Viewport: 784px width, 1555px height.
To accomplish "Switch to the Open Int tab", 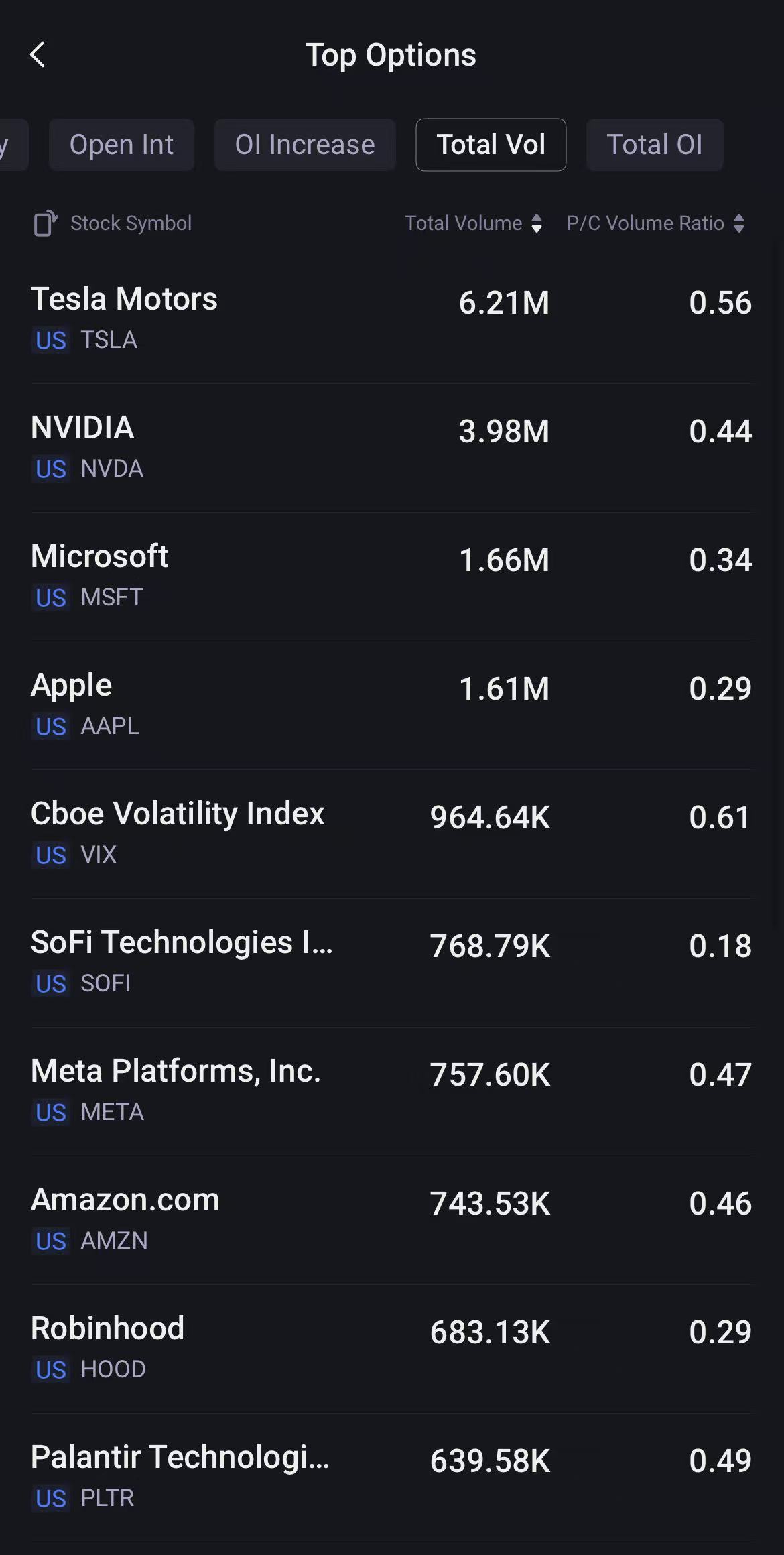I will (x=121, y=145).
